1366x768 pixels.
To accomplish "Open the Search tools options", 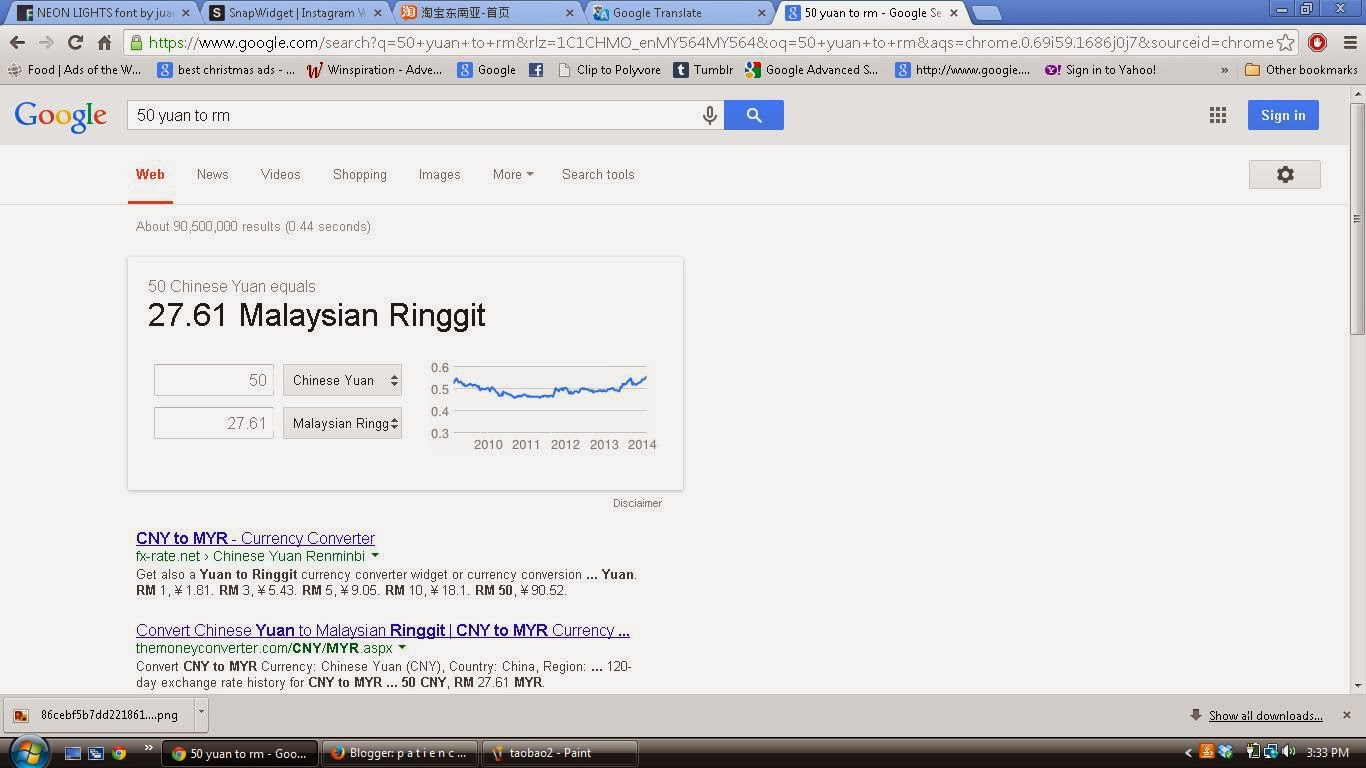I will 598,174.
